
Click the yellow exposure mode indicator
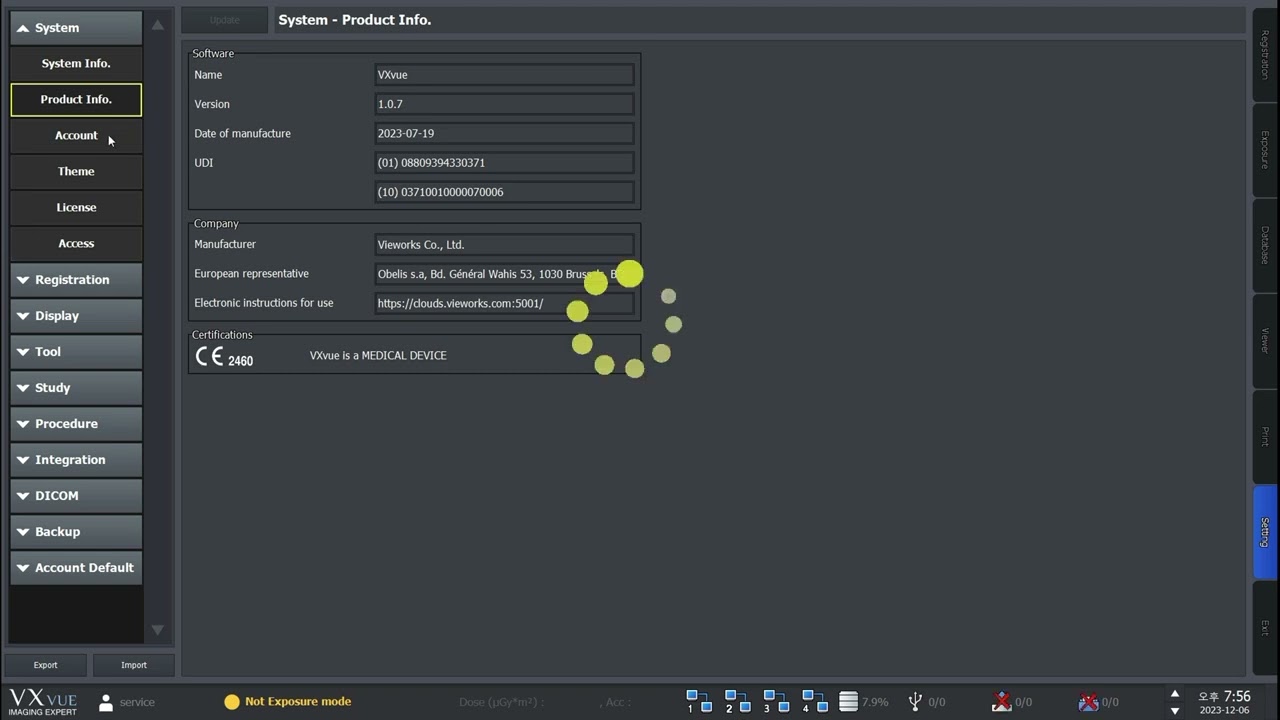(x=232, y=702)
